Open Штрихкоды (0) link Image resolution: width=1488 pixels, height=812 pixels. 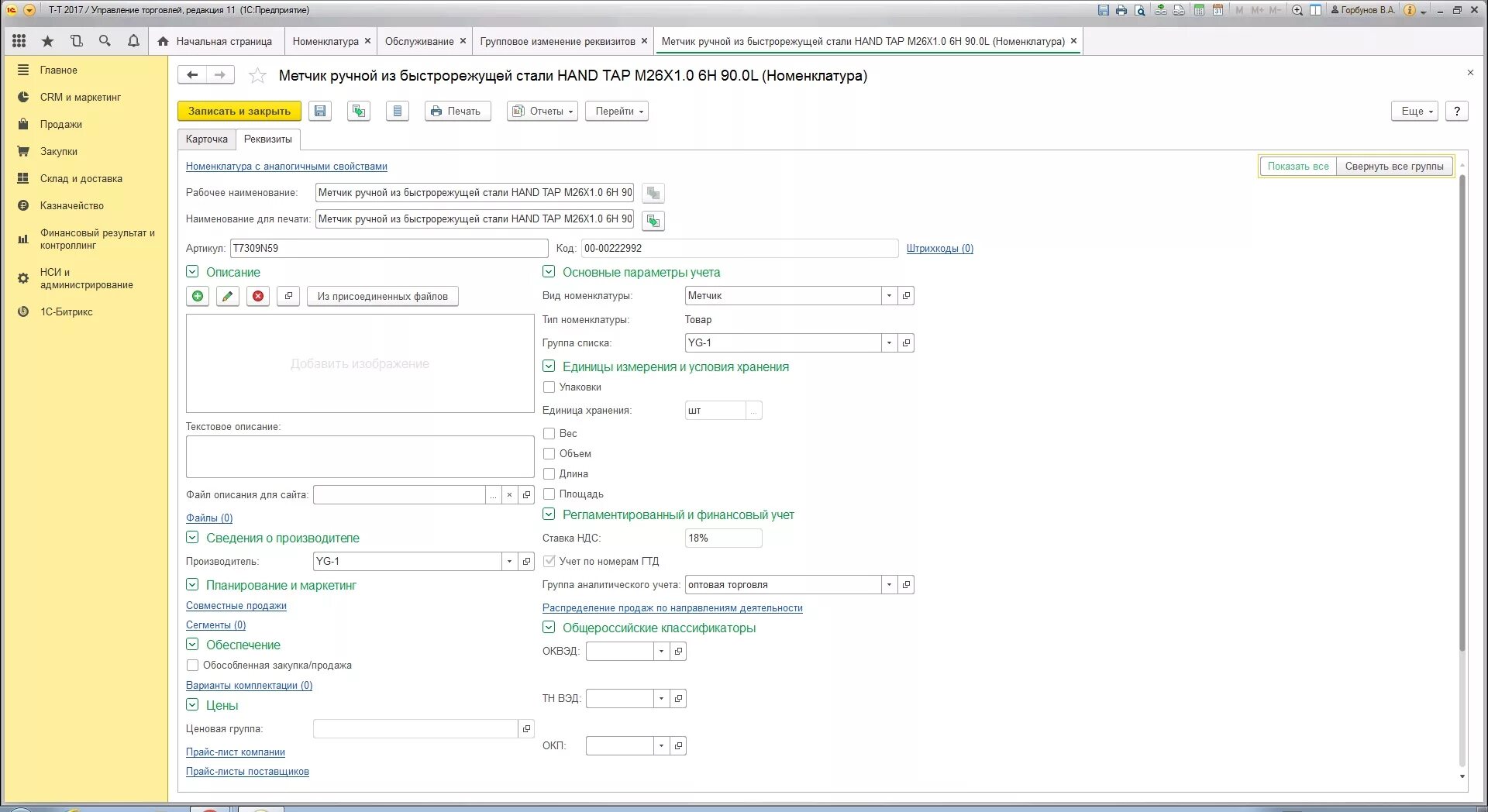940,249
